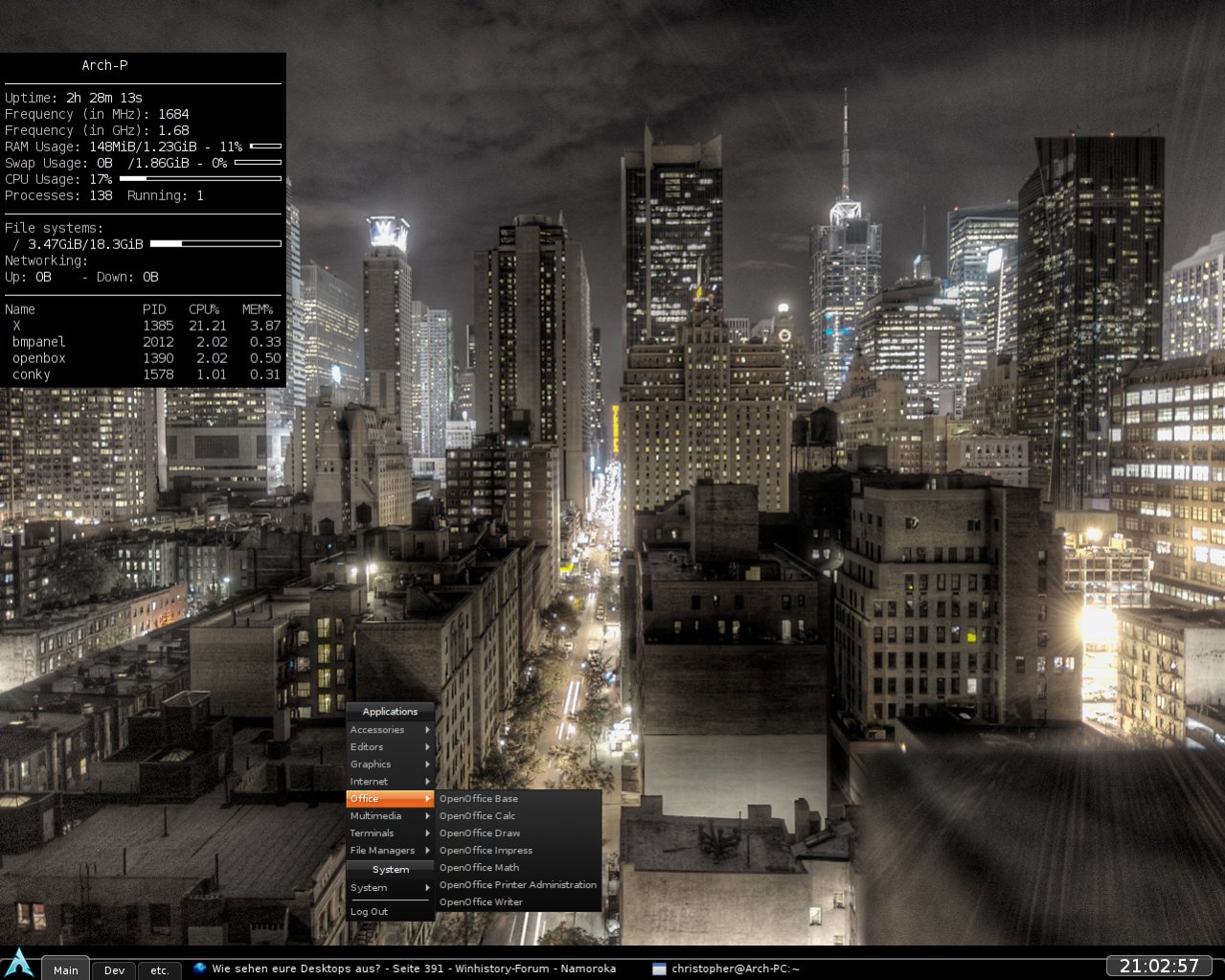Open OpenOffice Impress from Office submenu
This screenshot has height=980, width=1225.
tap(486, 851)
